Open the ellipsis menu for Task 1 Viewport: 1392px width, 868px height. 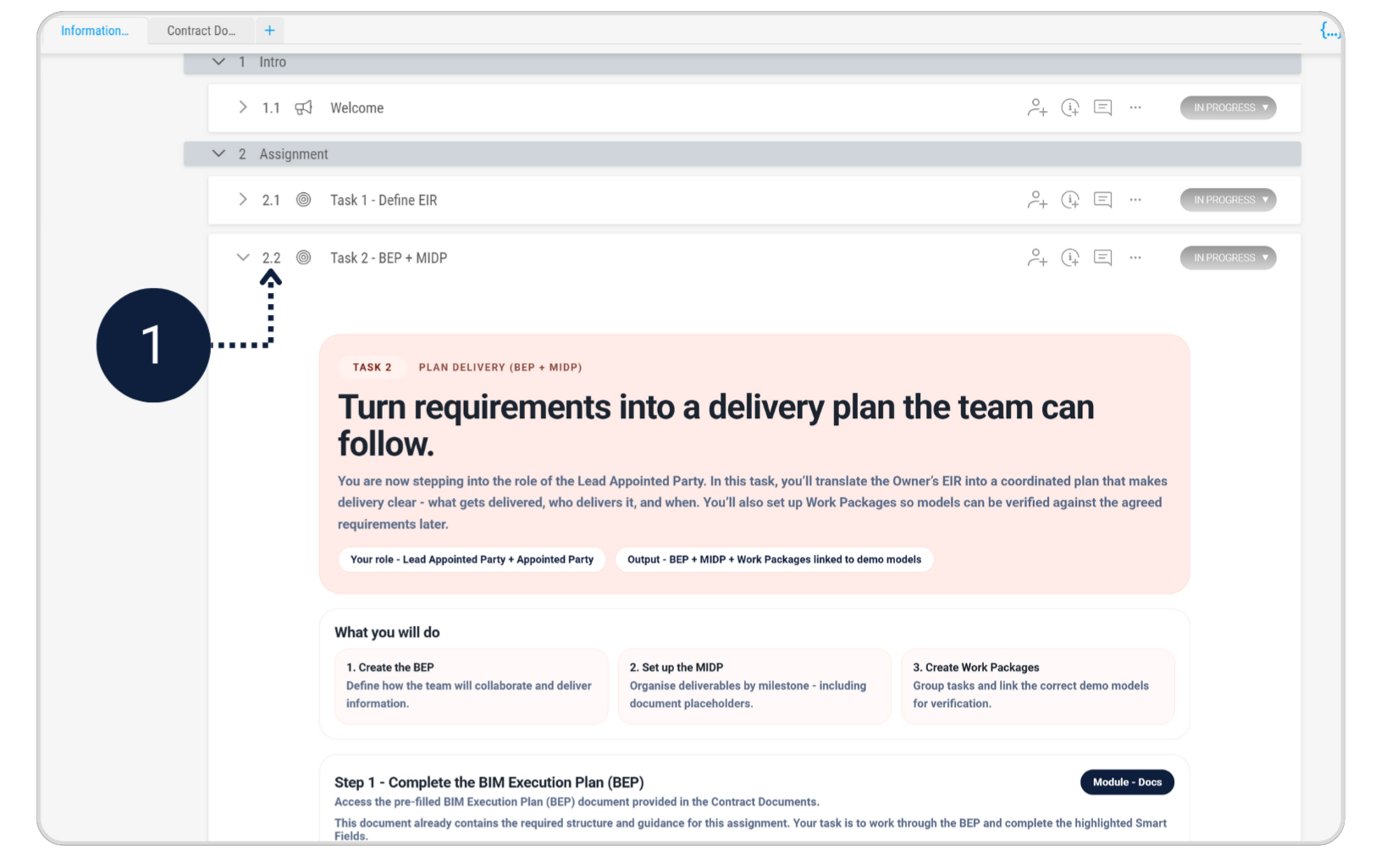(1135, 200)
